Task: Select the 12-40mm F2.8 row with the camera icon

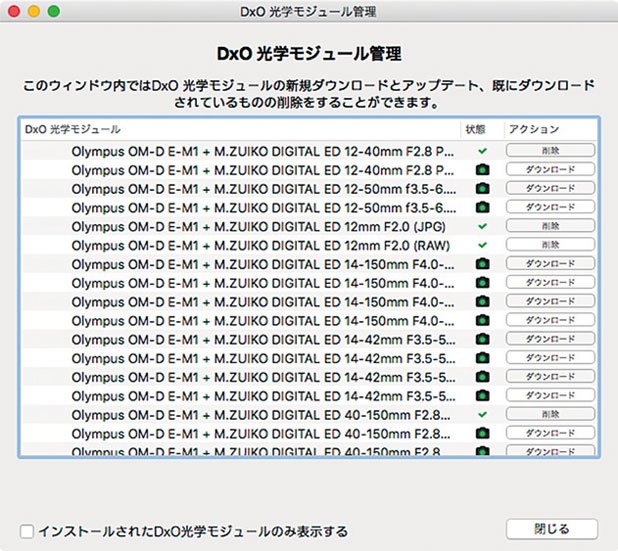Action: tap(309, 170)
